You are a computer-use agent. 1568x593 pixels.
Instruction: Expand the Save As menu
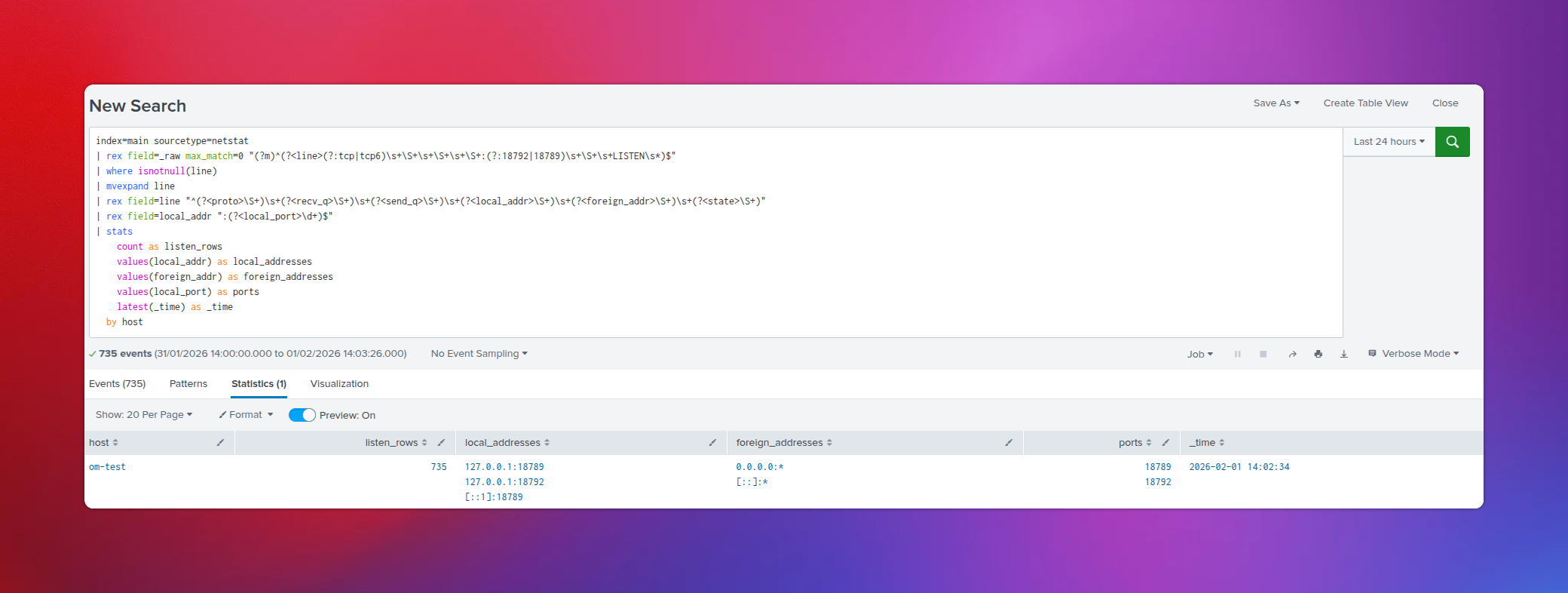(x=1276, y=103)
